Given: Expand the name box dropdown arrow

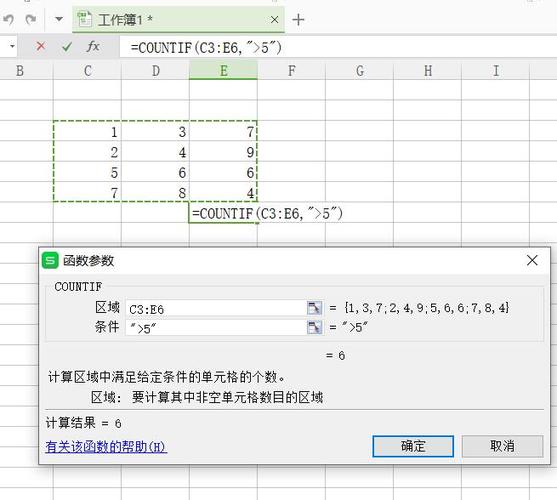Looking at the screenshot, I should (12, 47).
